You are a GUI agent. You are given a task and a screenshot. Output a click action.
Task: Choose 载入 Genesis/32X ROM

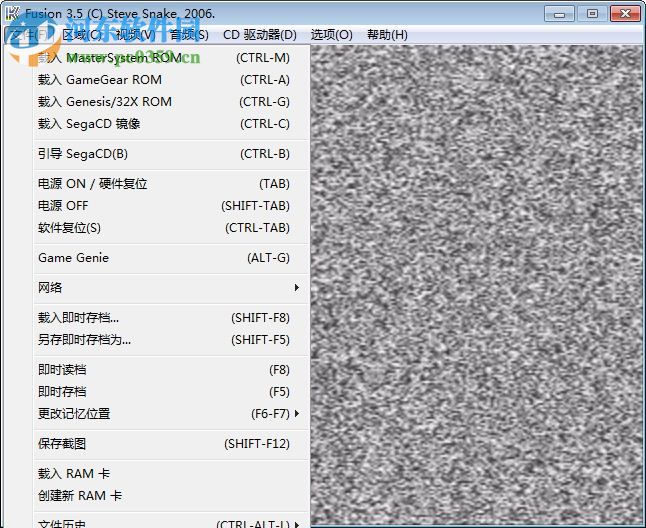point(171,101)
